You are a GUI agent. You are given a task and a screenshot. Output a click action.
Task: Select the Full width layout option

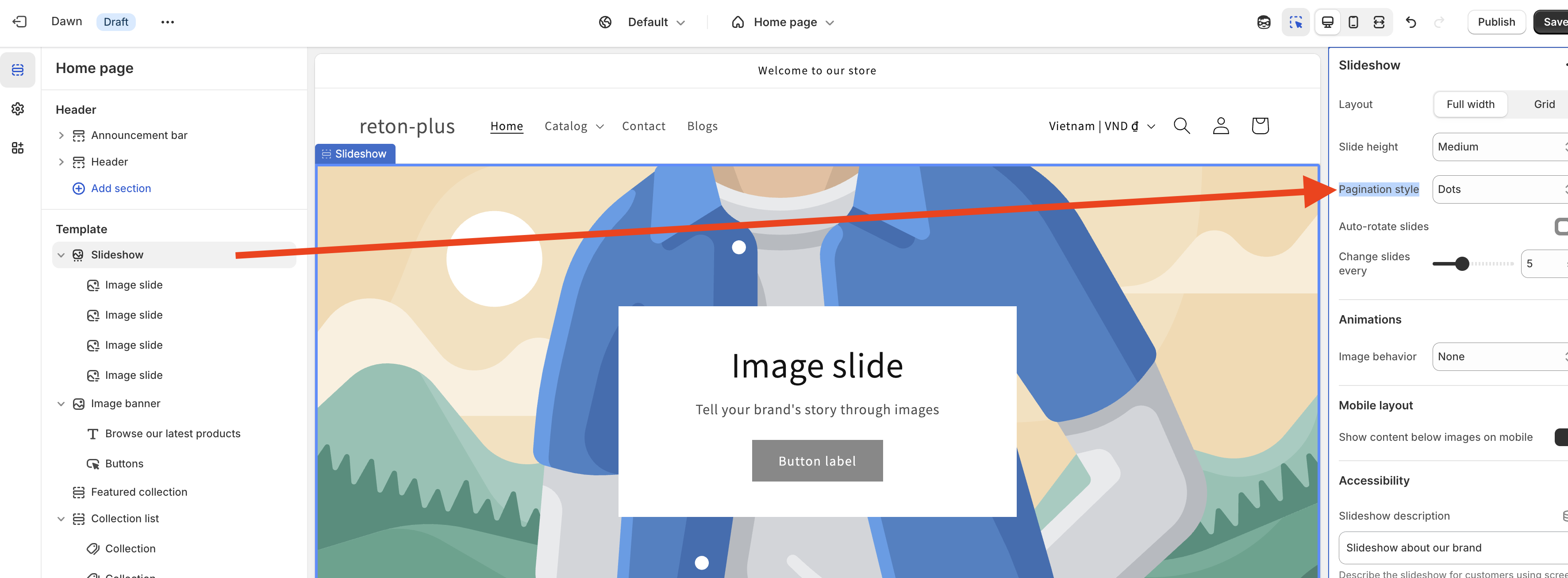click(x=1470, y=104)
